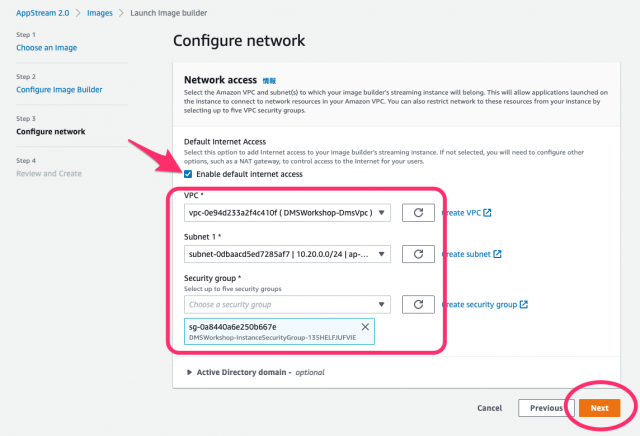Open the Choose a security group dropdown
The image size is (640, 436).
[287, 305]
